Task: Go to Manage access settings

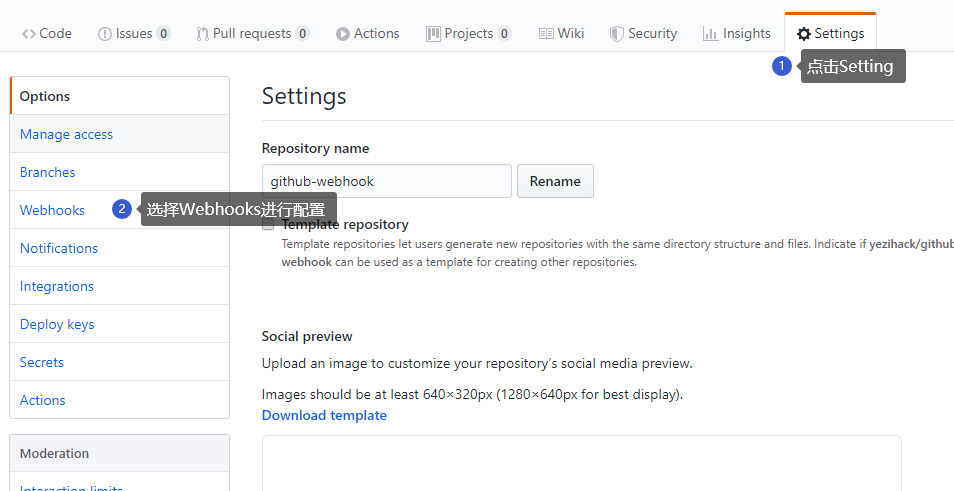Action: pos(66,134)
